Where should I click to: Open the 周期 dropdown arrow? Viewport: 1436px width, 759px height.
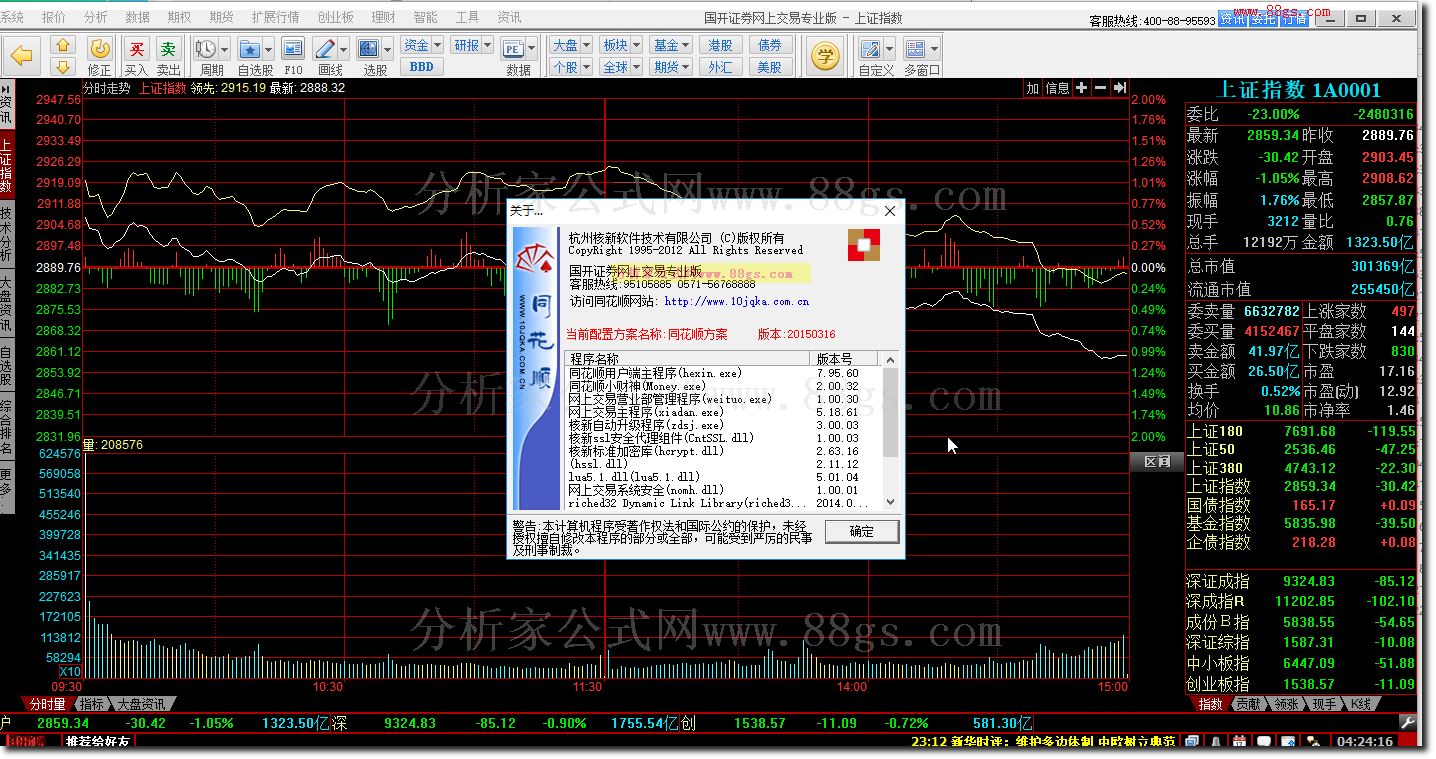(x=224, y=49)
